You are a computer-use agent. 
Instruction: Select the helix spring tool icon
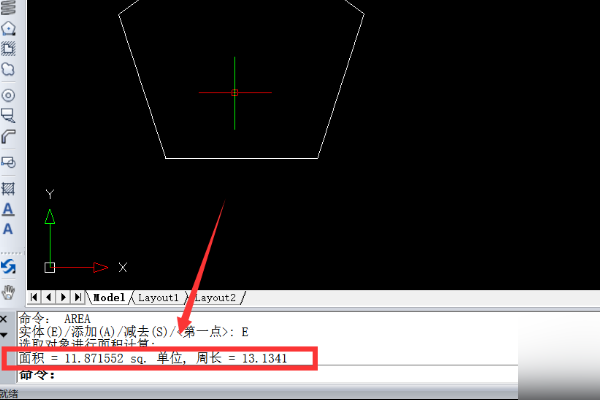(8, 7)
